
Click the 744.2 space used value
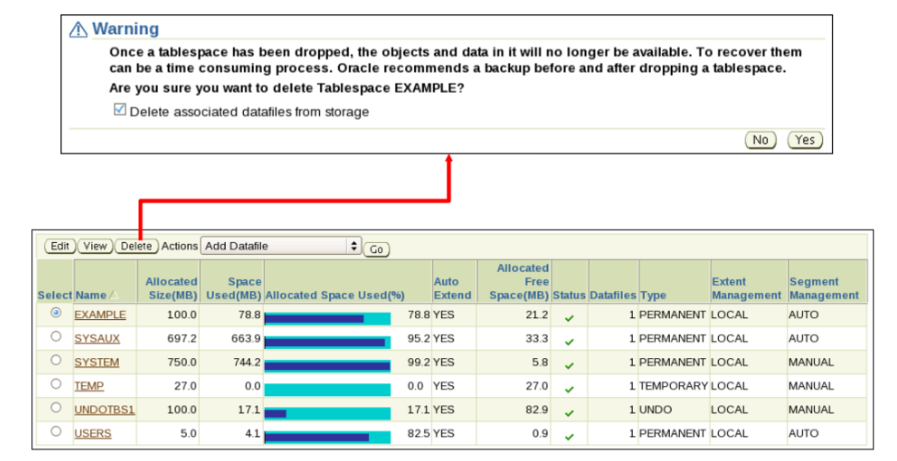pyautogui.click(x=246, y=362)
